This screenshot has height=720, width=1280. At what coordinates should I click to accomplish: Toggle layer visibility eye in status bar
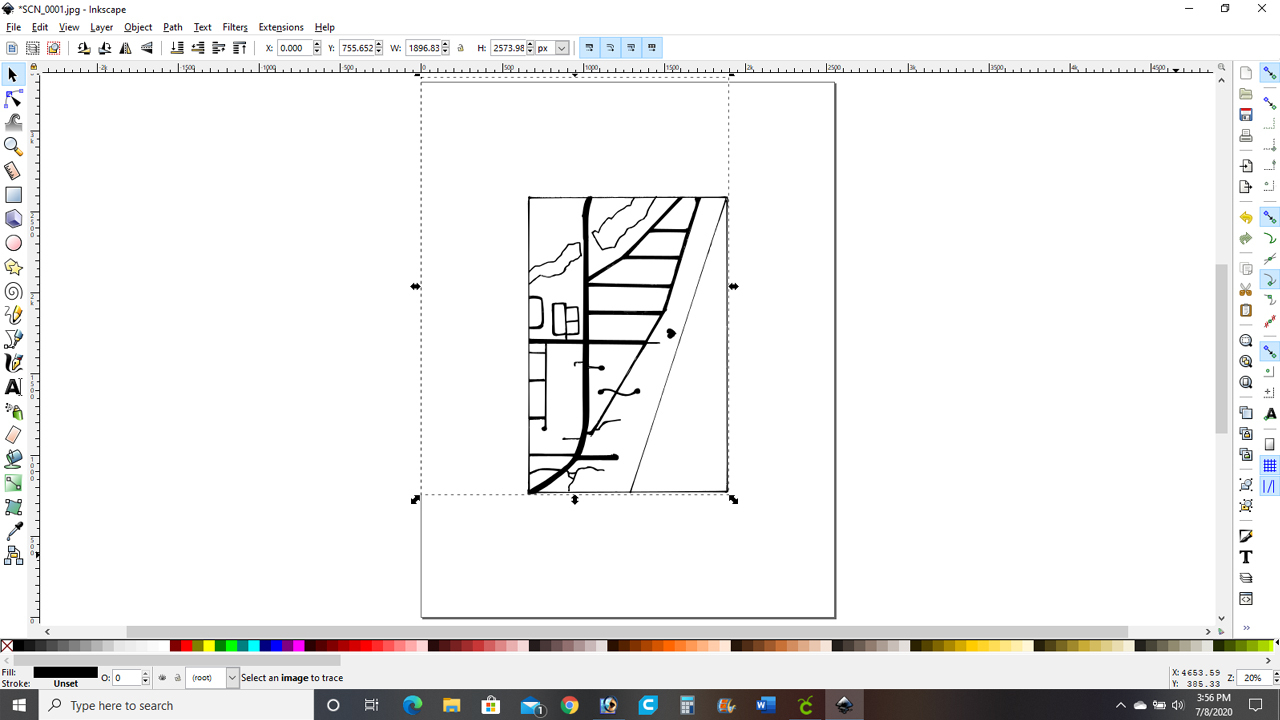click(x=162, y=678)
